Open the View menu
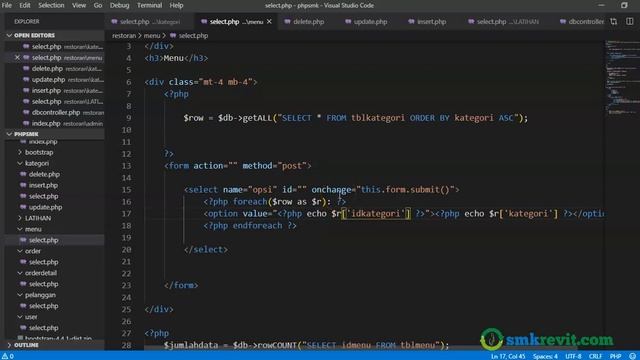Viewport: 640px width, 360px height. click(x=79, y=5)
